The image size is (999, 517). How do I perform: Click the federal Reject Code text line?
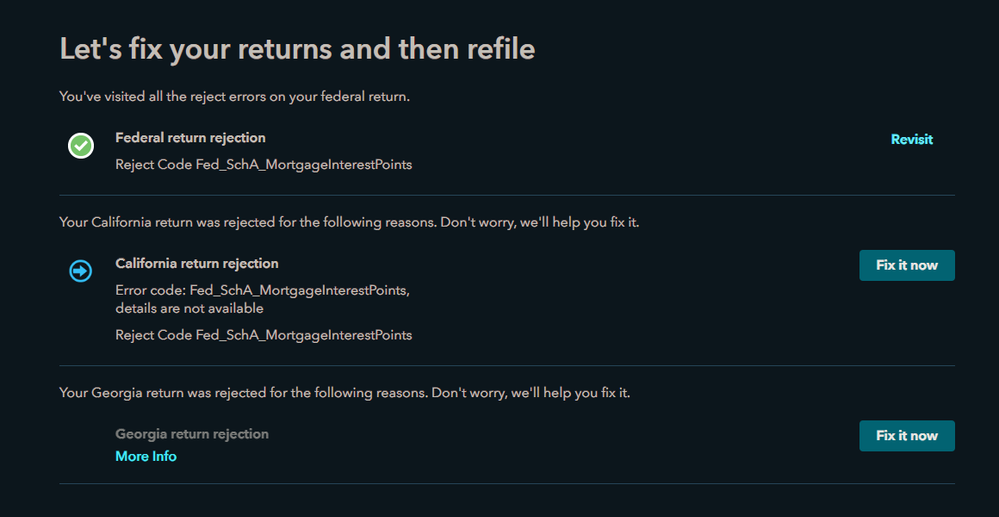coord(263,164)
